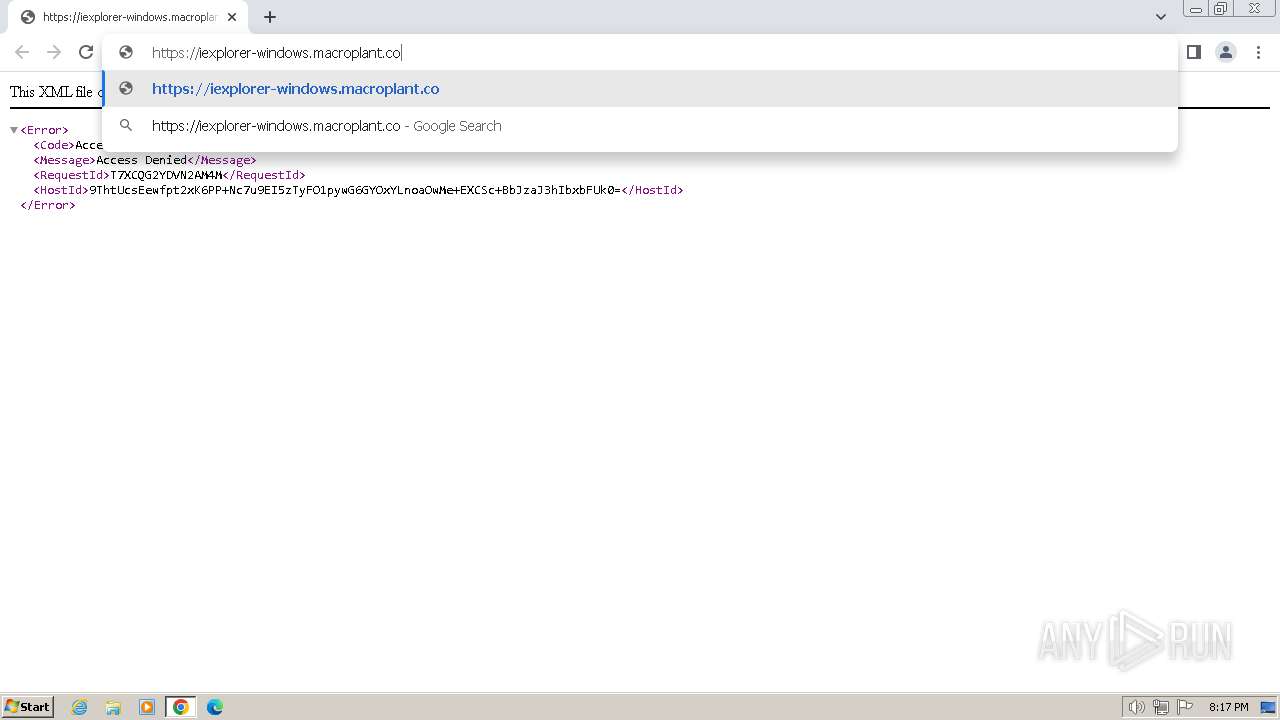Close the iexplorer-windows.macroplant tab
Viewport: 1280px width, 720px height.
point(232,17)
